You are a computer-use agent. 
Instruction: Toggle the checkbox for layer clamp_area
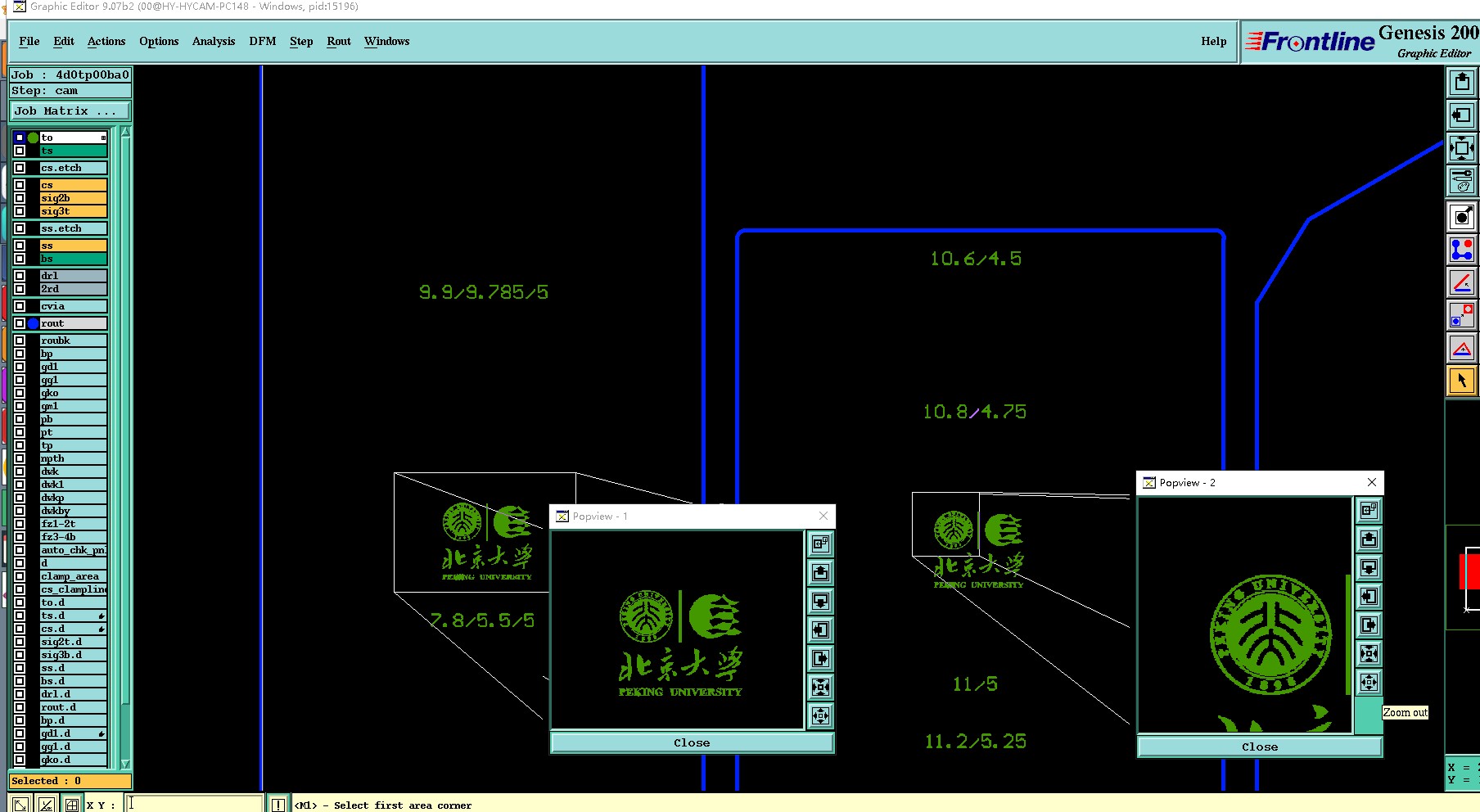(x=20, y=576)
